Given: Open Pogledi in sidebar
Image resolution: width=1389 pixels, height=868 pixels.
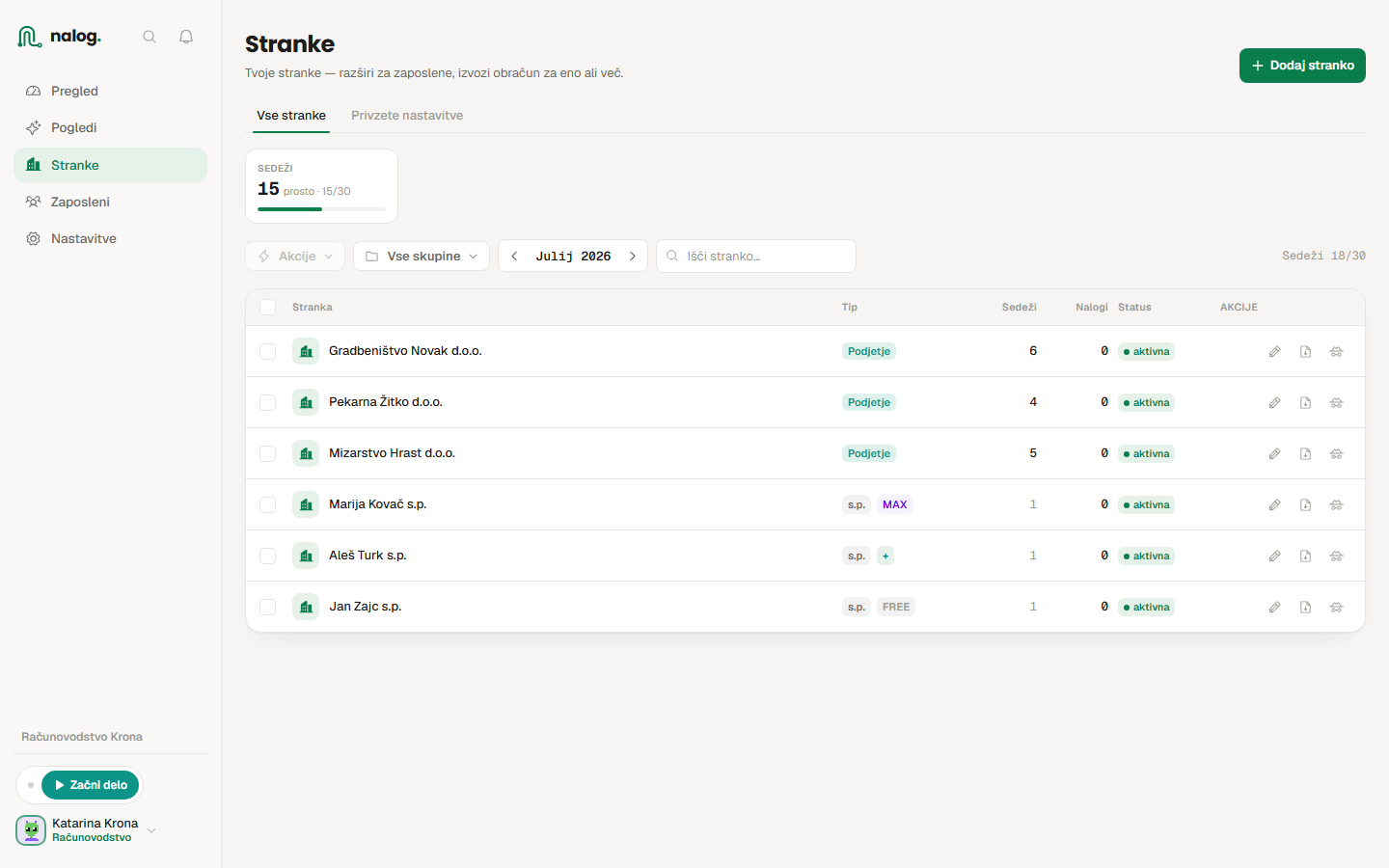Looking at the screenshot, I should tap(110, 127).
